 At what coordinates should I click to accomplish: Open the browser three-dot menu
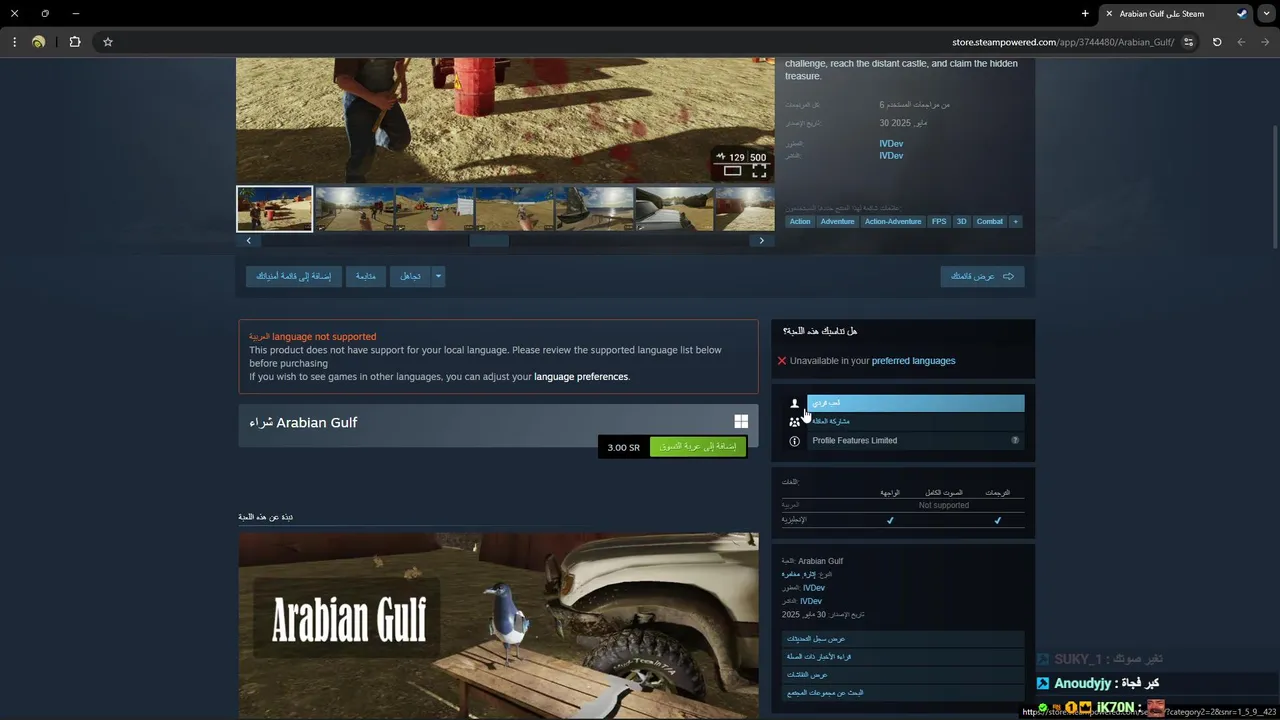[x=14, y=42]
